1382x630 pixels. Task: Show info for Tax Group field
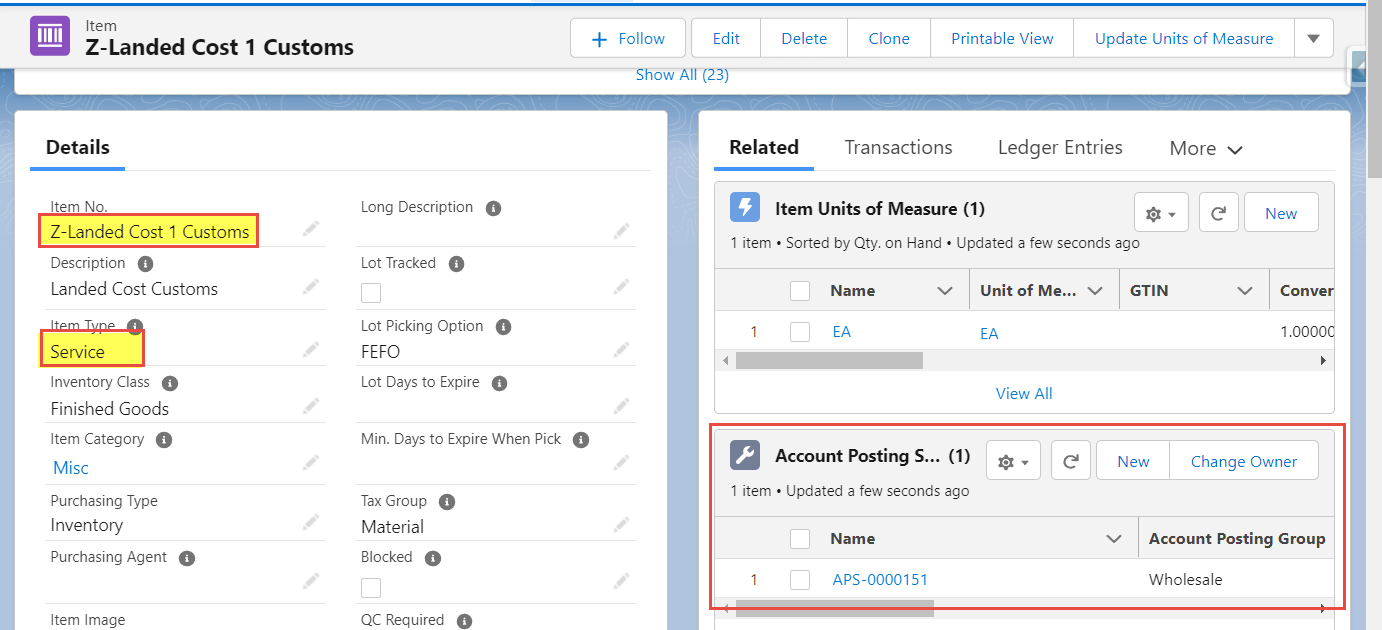(x=447, y=502)
